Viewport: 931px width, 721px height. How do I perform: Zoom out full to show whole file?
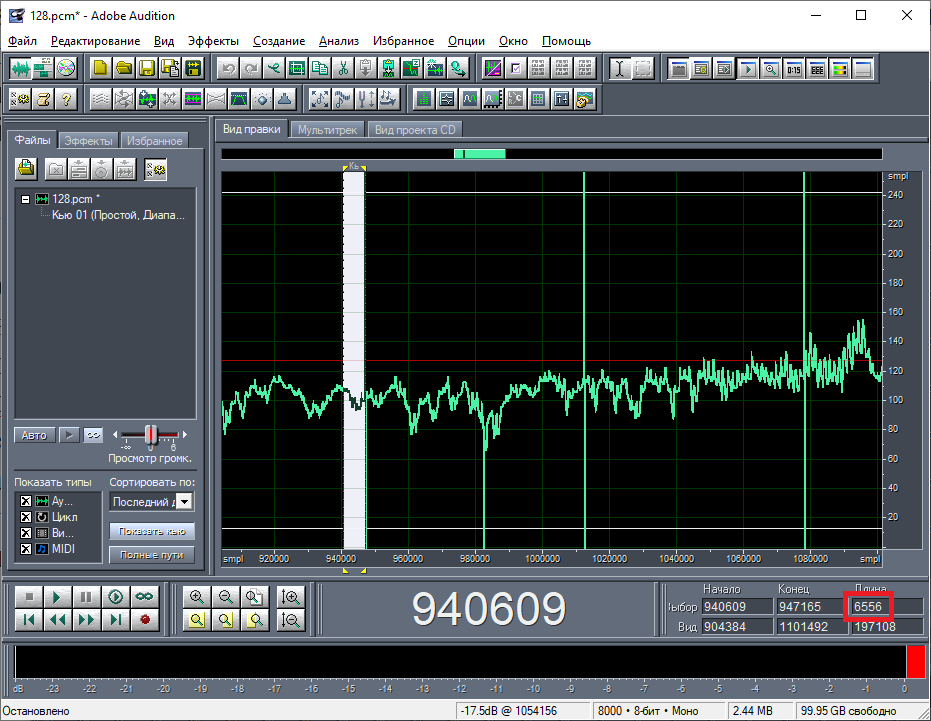click(255, 597)
